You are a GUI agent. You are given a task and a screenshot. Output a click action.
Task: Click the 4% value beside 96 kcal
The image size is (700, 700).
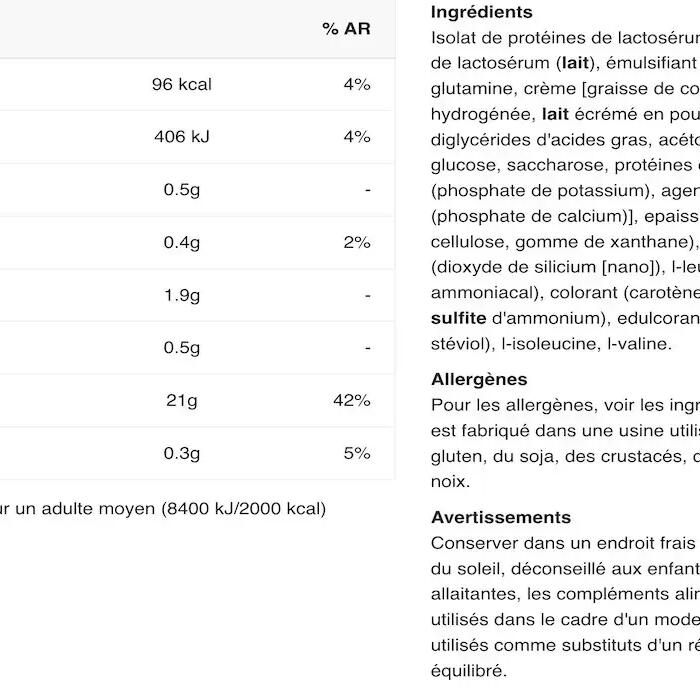point(356,84)
